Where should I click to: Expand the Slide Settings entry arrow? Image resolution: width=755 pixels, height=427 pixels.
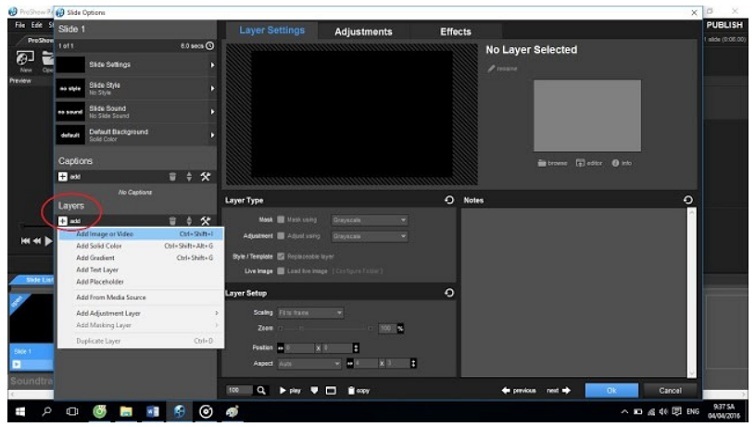[x=212, y=65]
